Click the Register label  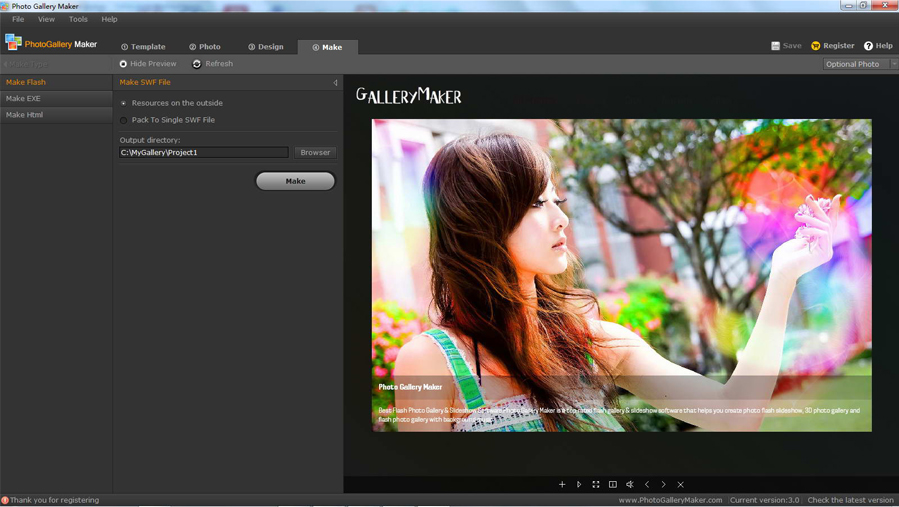(839, 46)
